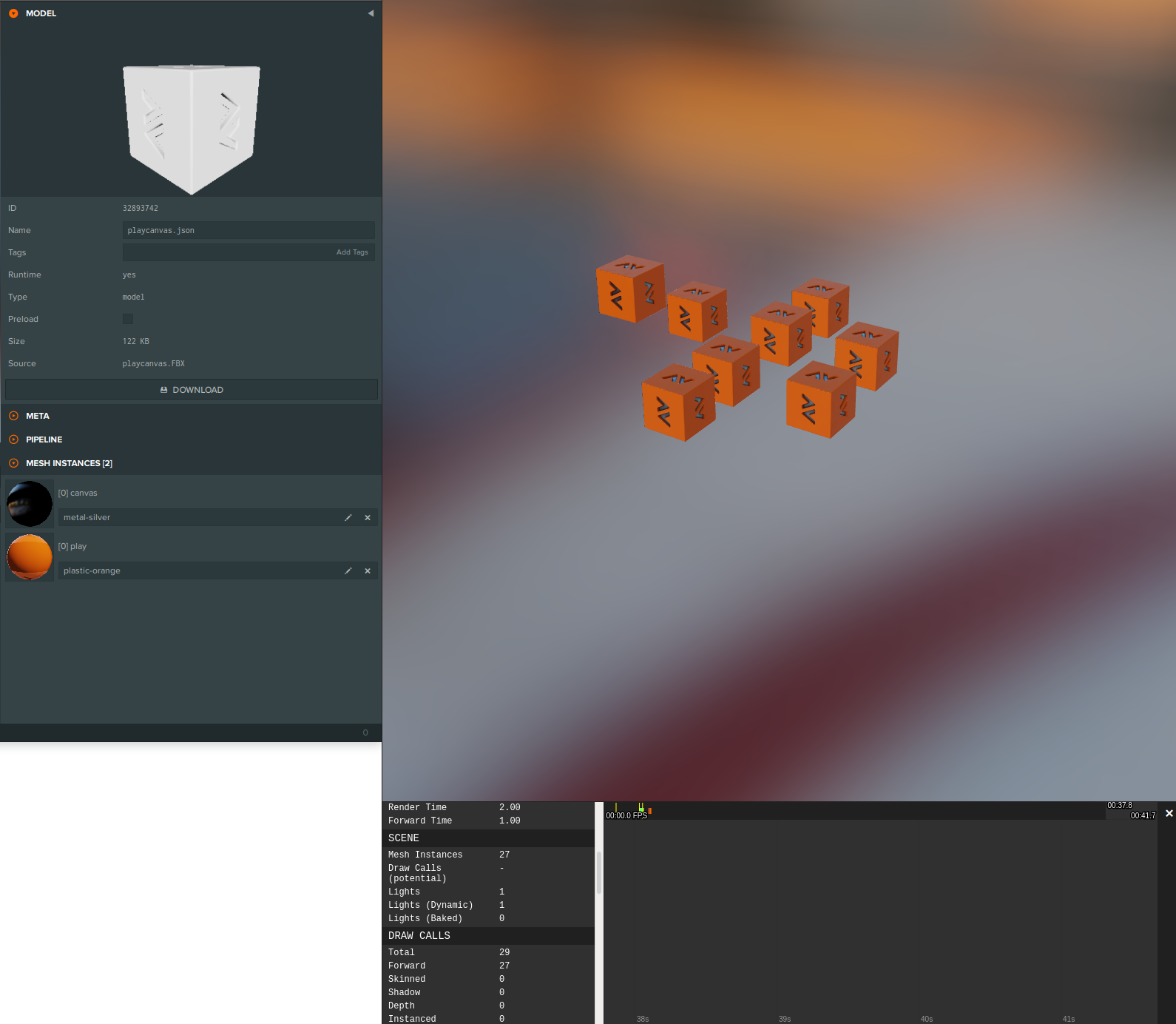Remove the metal-silver material assignment
The height and width of the screenshot is (1024, 1176).
point(368,517)
